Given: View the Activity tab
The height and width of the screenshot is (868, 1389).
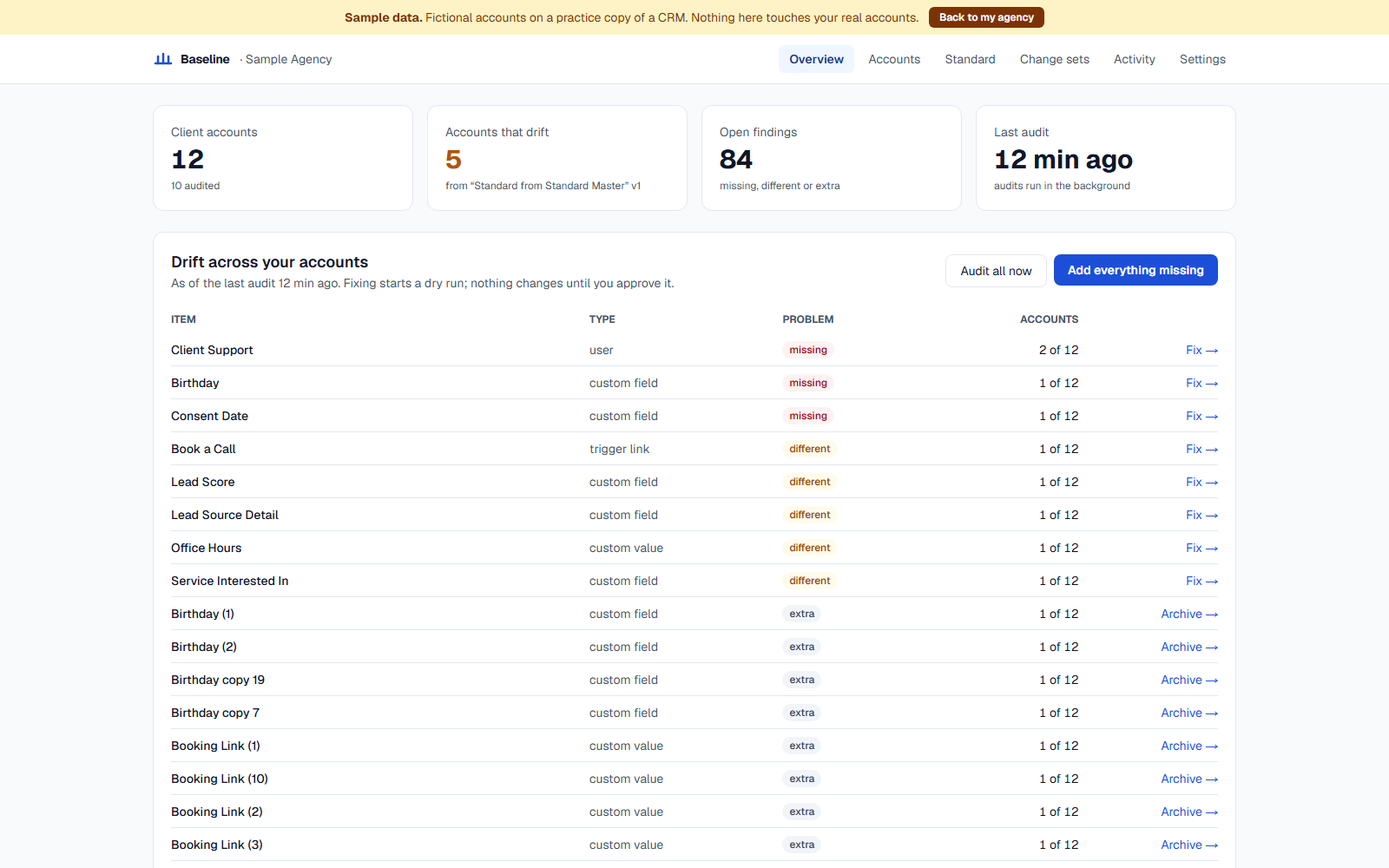Looking at the screenshot, I should (1134, 59).
